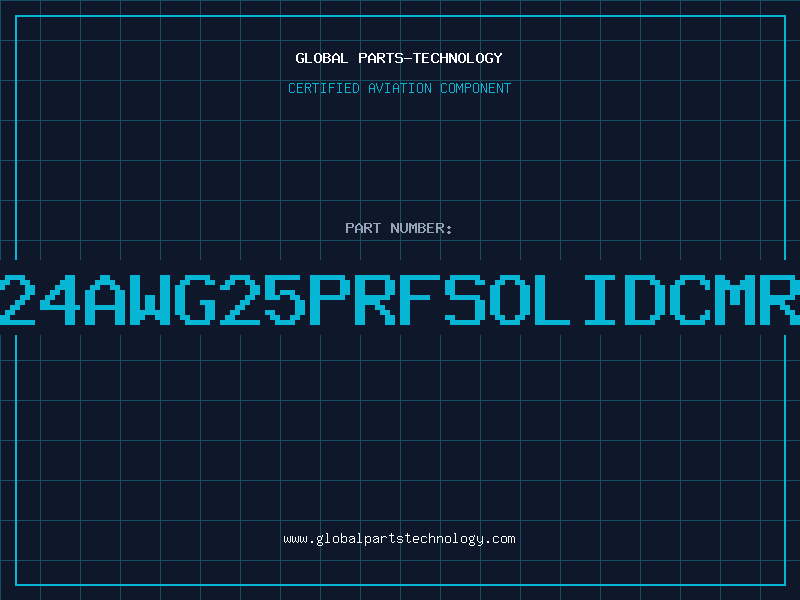Click the GLOBAL PARTS-TECHNOLOGY heading
Viewport: 800px width, 600px height.
click(399, 58)
